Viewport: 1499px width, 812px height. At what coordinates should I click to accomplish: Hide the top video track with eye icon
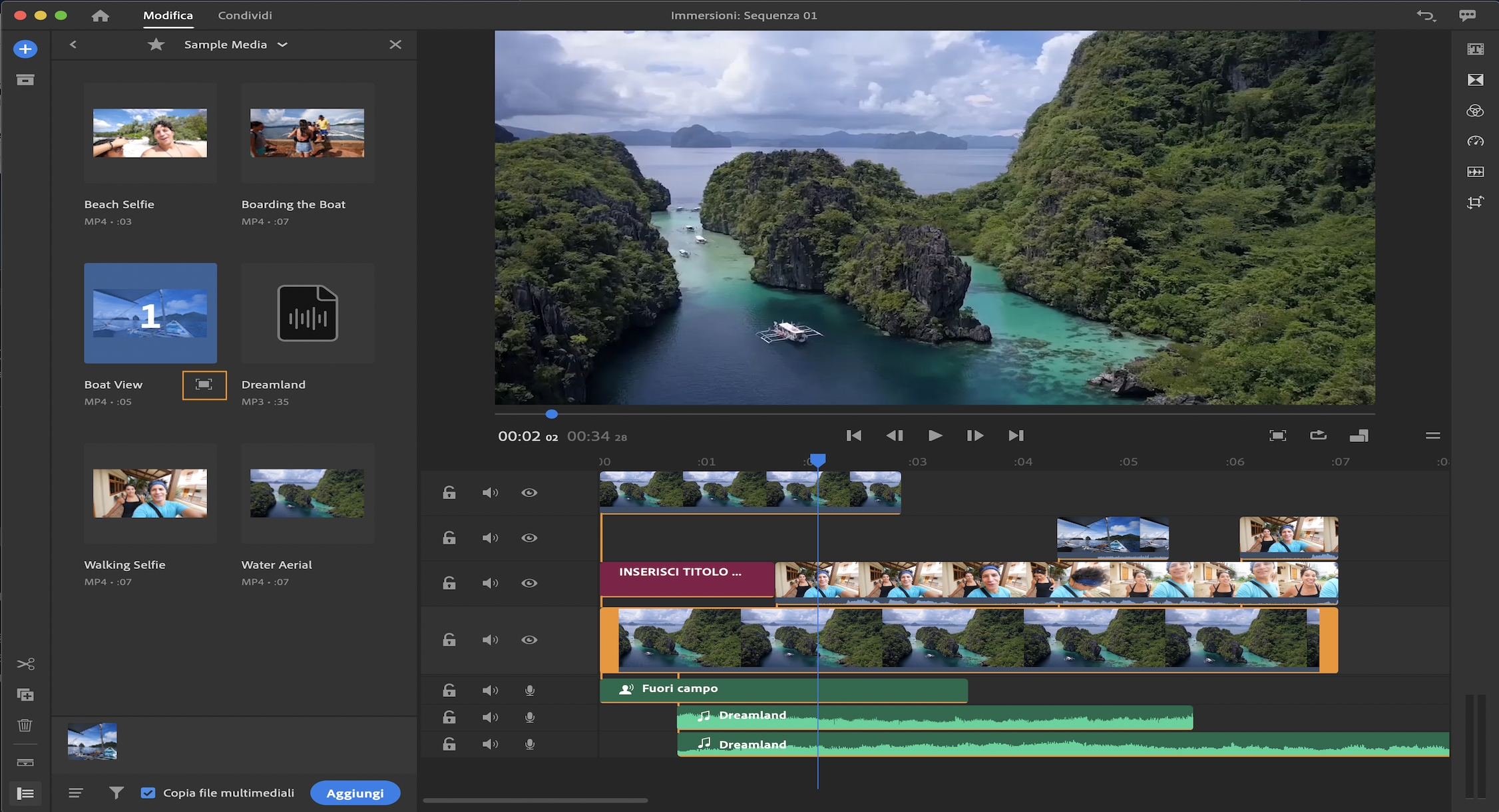(529, 493)
